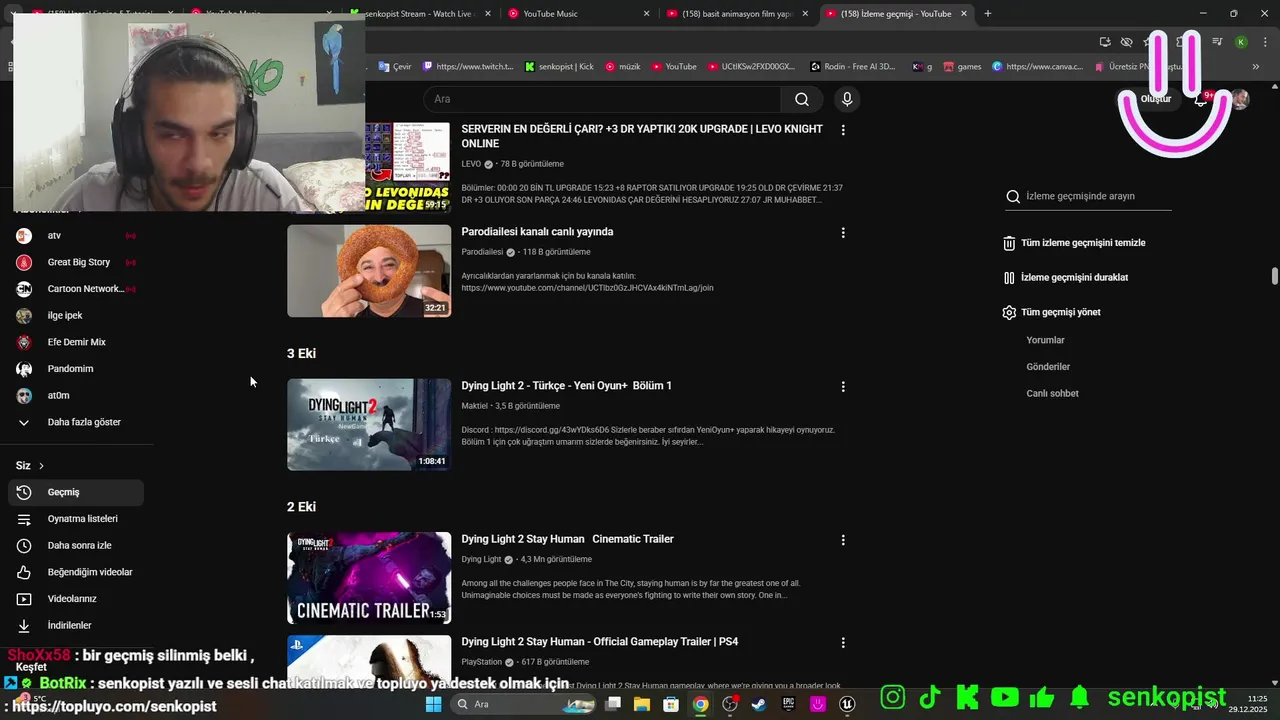Open Dying Light 2 Türkçe video thumbnail
The height and width of the screenshot is (720, 1280).
coord(369,424)
